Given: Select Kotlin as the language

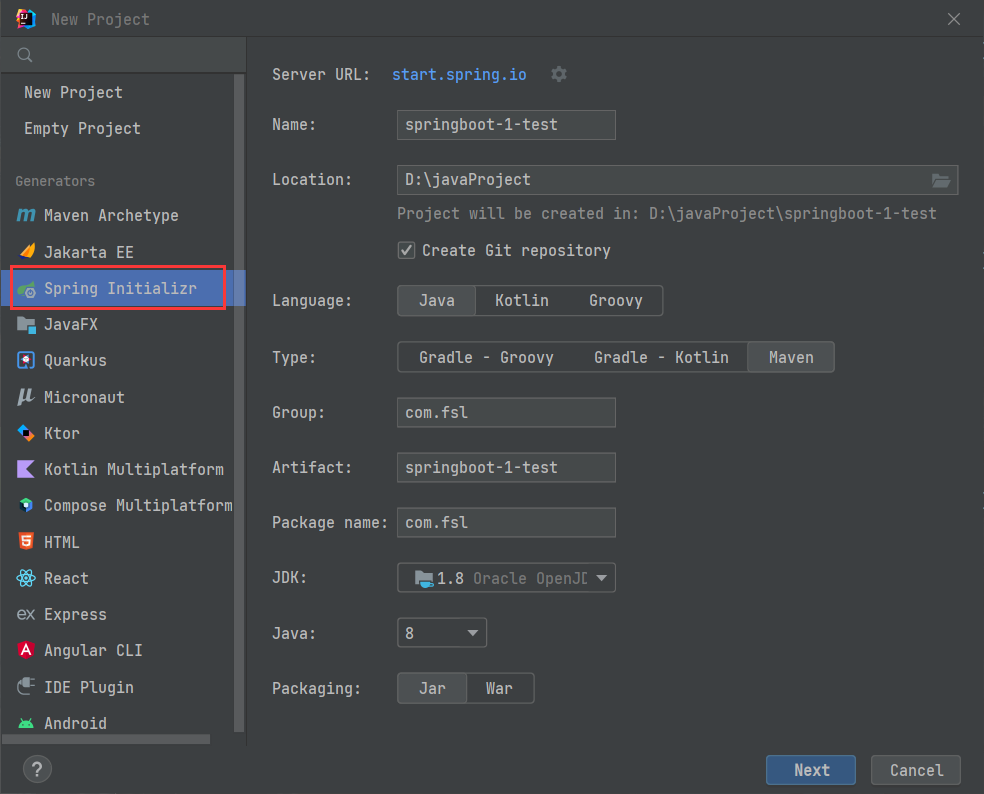Looking at the screenshot, I should coord(521,301).
